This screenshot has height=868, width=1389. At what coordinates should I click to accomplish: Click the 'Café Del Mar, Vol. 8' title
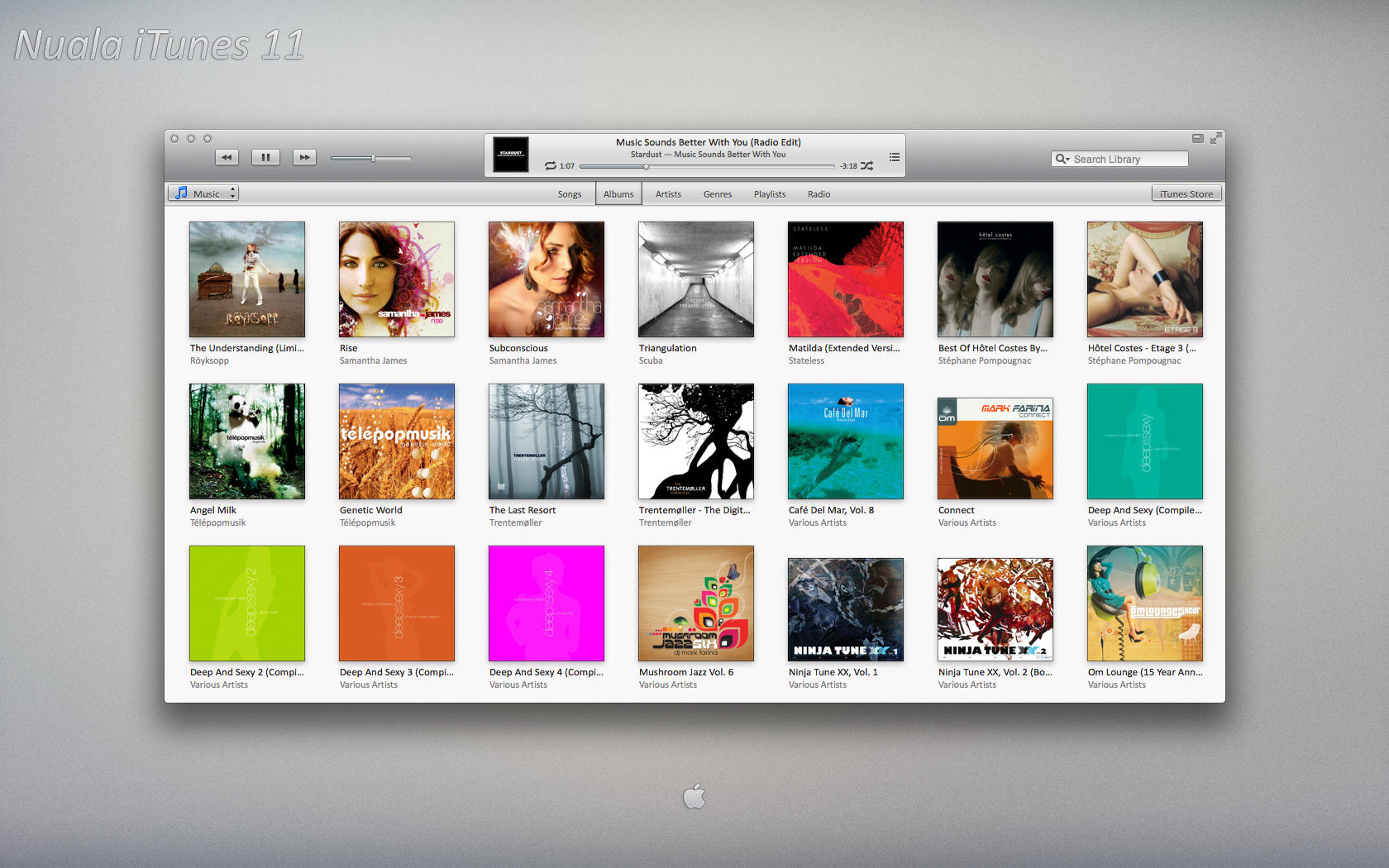pyautogui.click(x=831, y=511)
